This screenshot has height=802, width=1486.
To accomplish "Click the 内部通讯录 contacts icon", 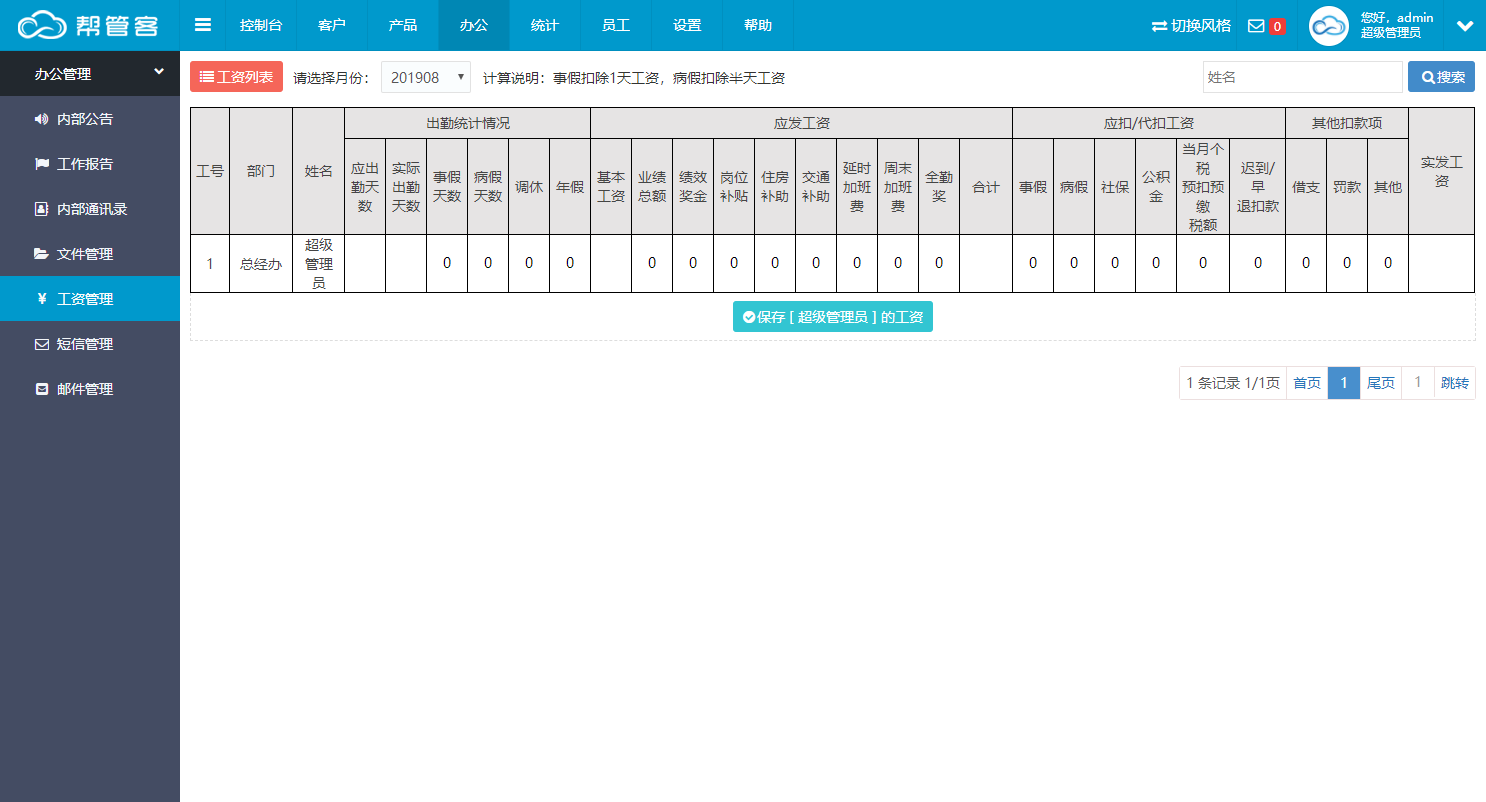I will pyautogui.click(x=41, y=209).
